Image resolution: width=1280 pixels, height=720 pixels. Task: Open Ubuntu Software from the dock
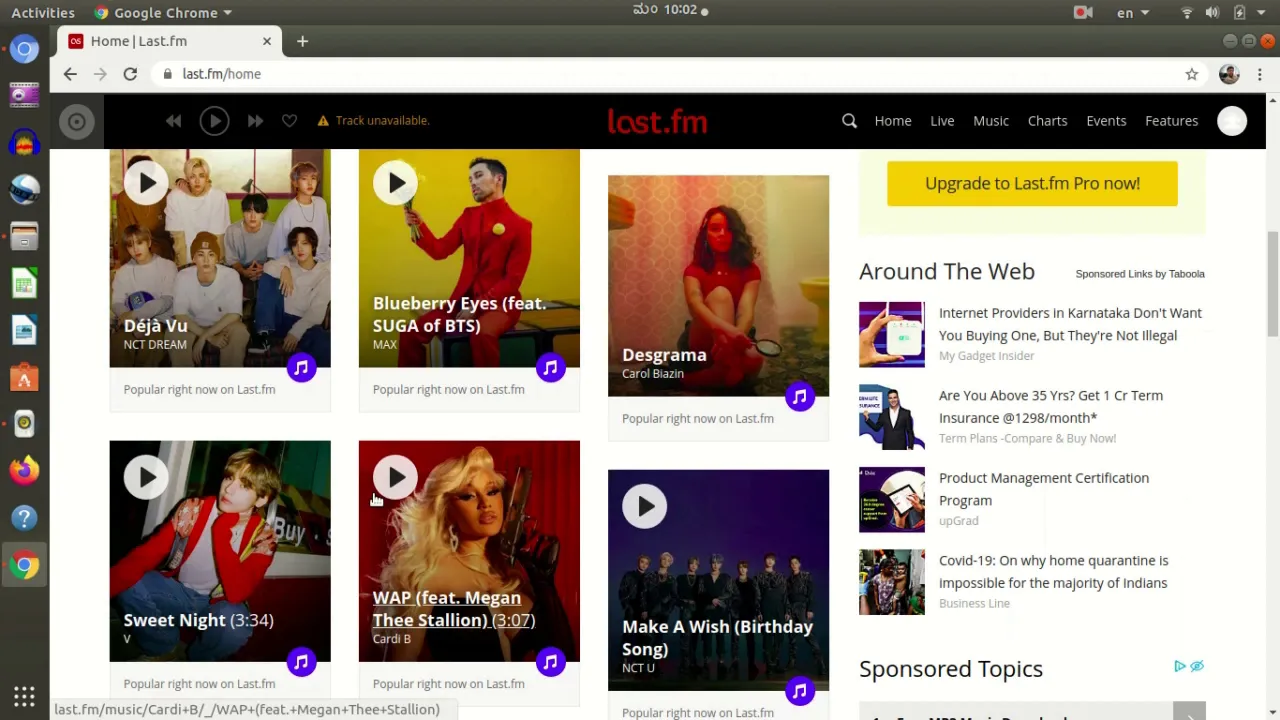(24, 377)
